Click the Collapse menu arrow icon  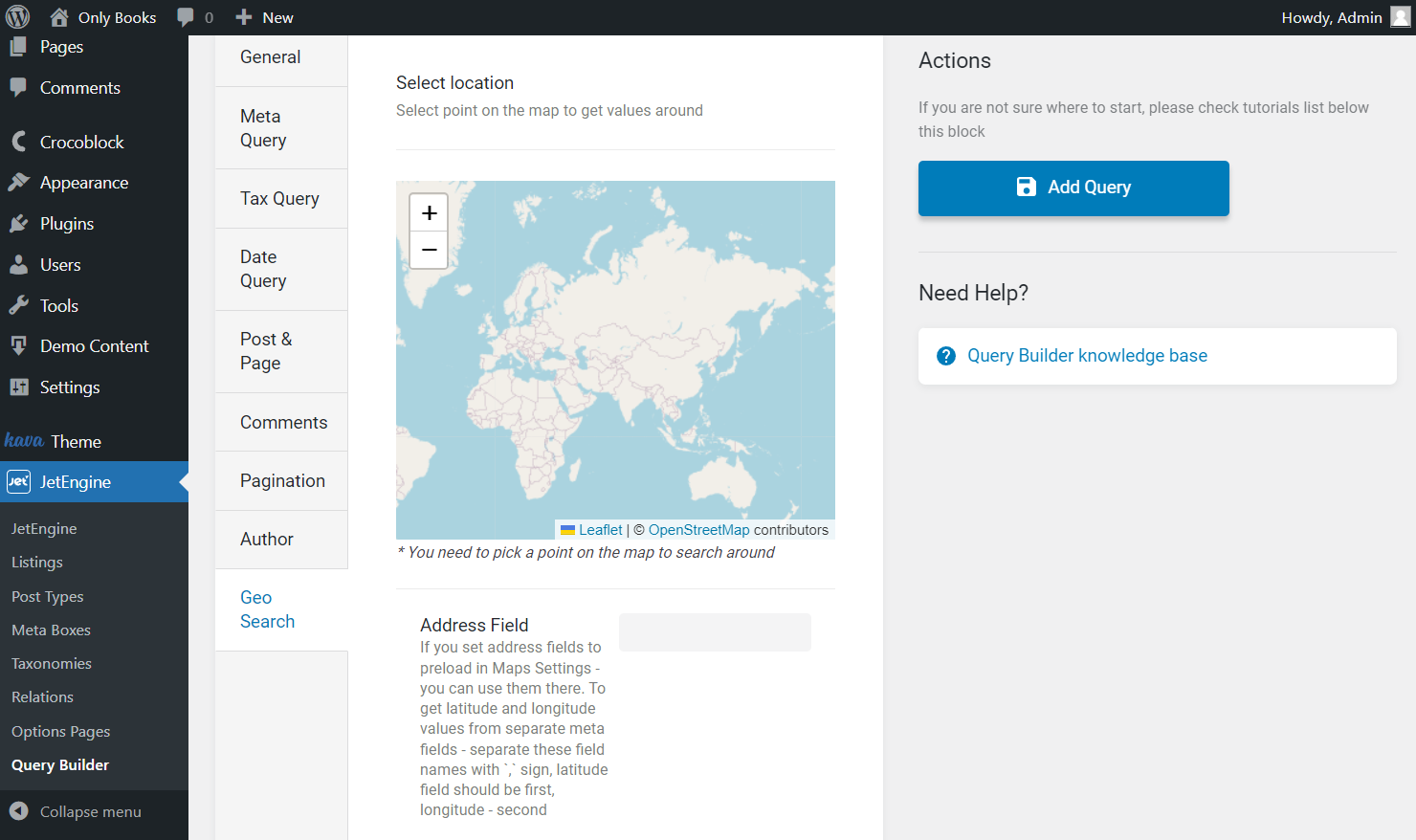[18, 811]
